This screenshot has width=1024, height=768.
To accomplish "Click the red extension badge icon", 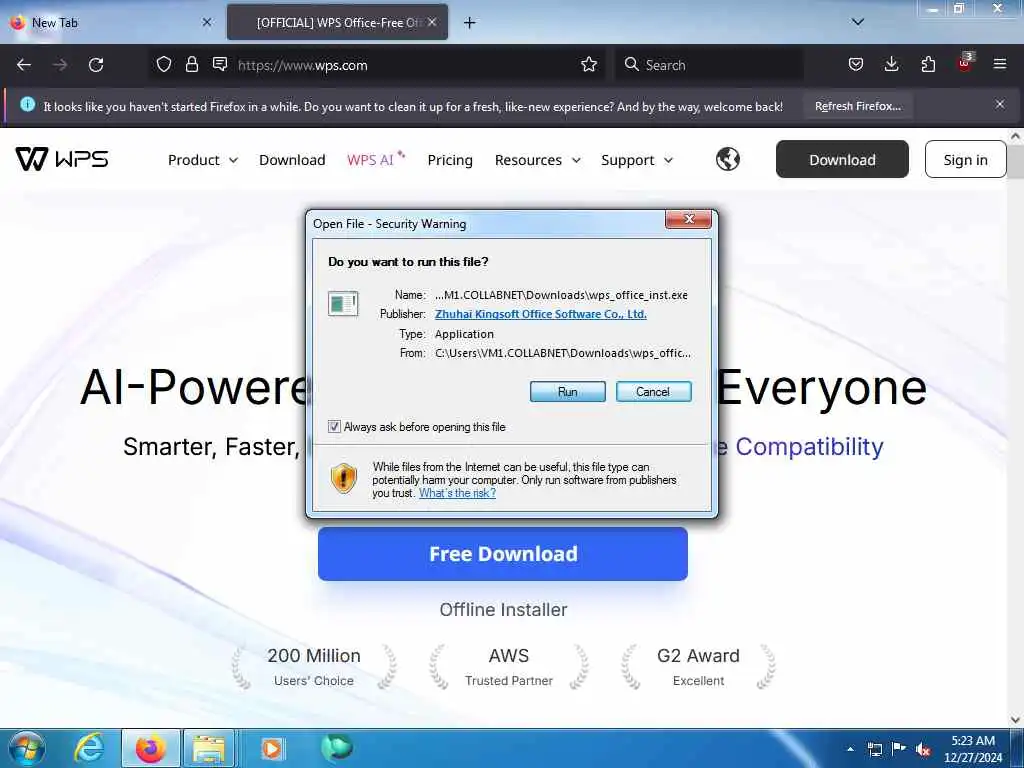I will 965,63.
